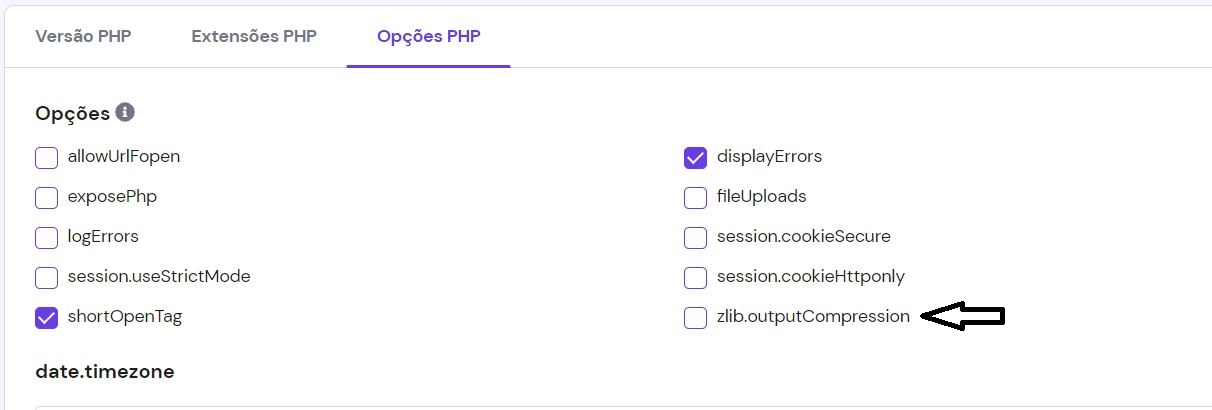Check session.cookieSecure box
1212x410 pixels.
coord(695,237)
